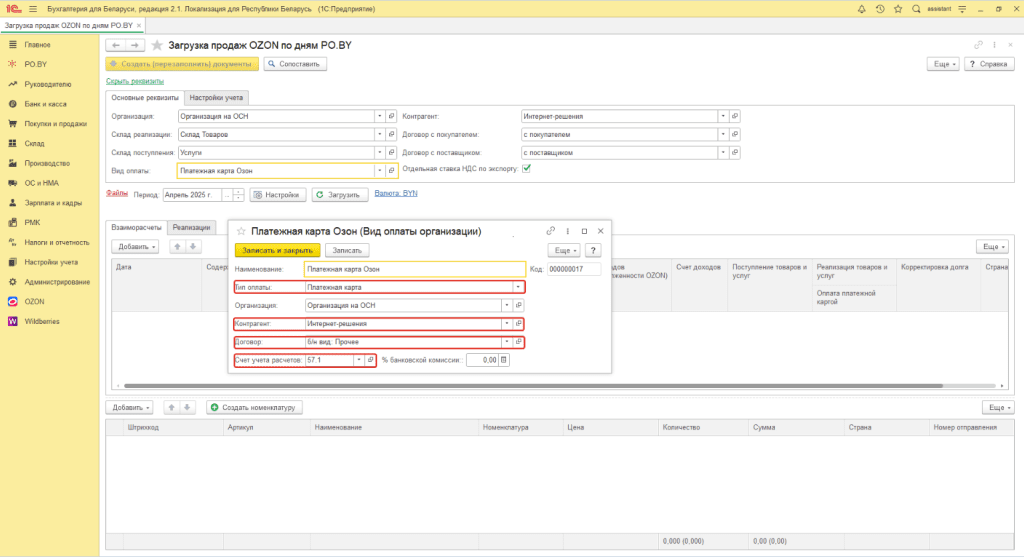Image resolution: width=1024 pixels, height=557 pixels.
Task: Open the search magnifier in title bar
Action: [916, 9]
